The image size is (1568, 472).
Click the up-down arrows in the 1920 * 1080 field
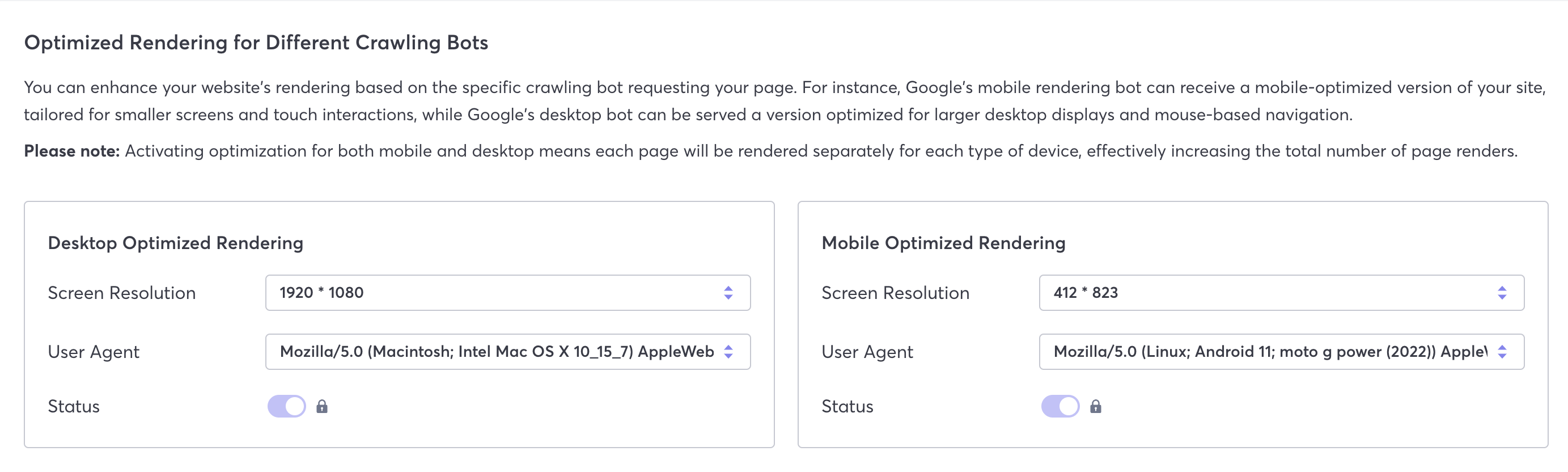click(728, 293)
